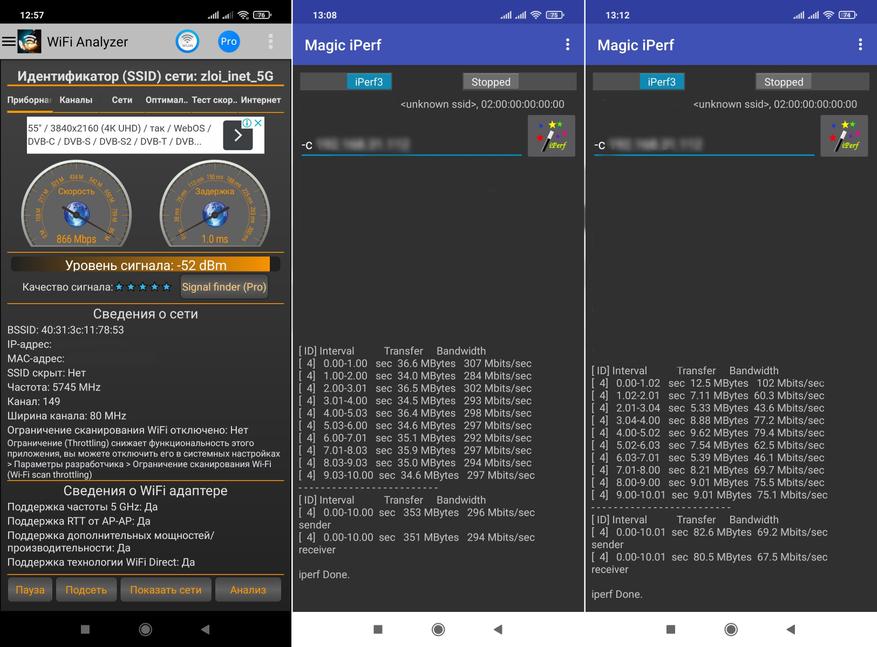Viewport: 877px width, 647px height.
Task: Switch to the Сети tab
Action: coord(122,100)
